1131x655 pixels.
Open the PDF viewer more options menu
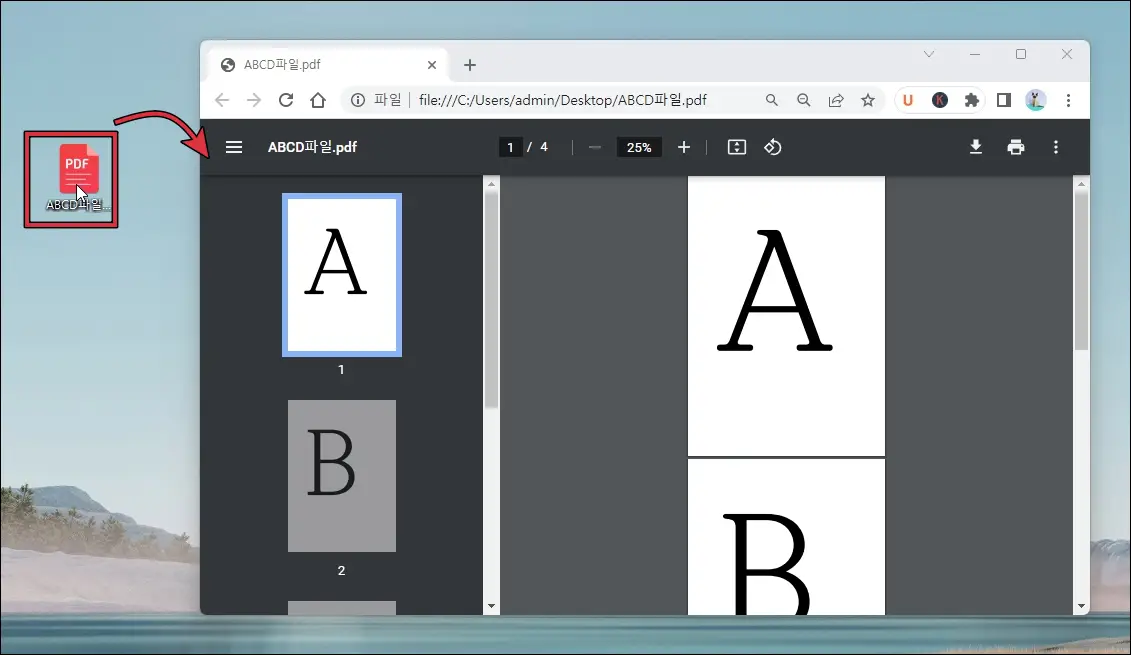pos(1055,147)
